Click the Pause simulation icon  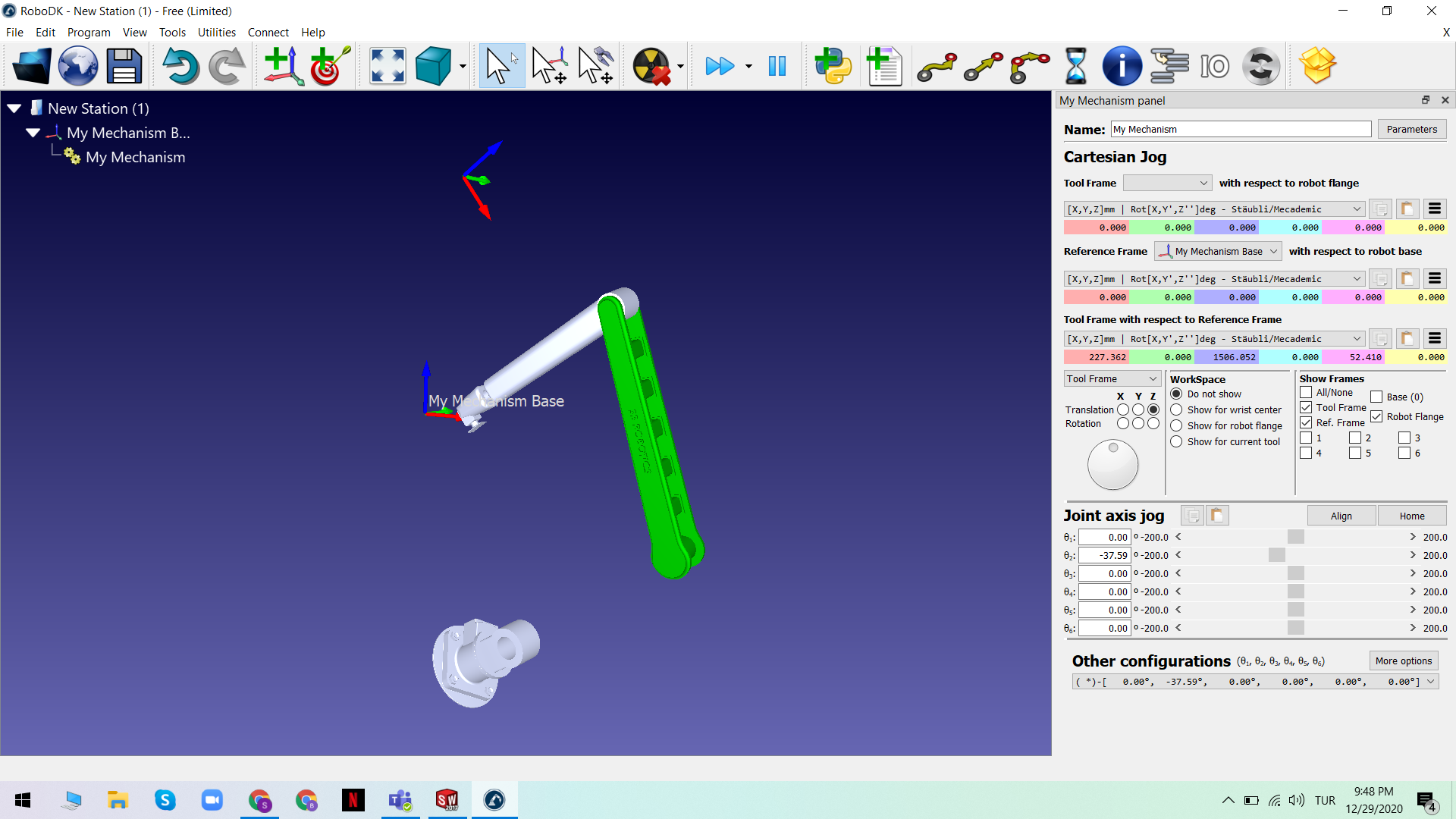click(777, 66)
